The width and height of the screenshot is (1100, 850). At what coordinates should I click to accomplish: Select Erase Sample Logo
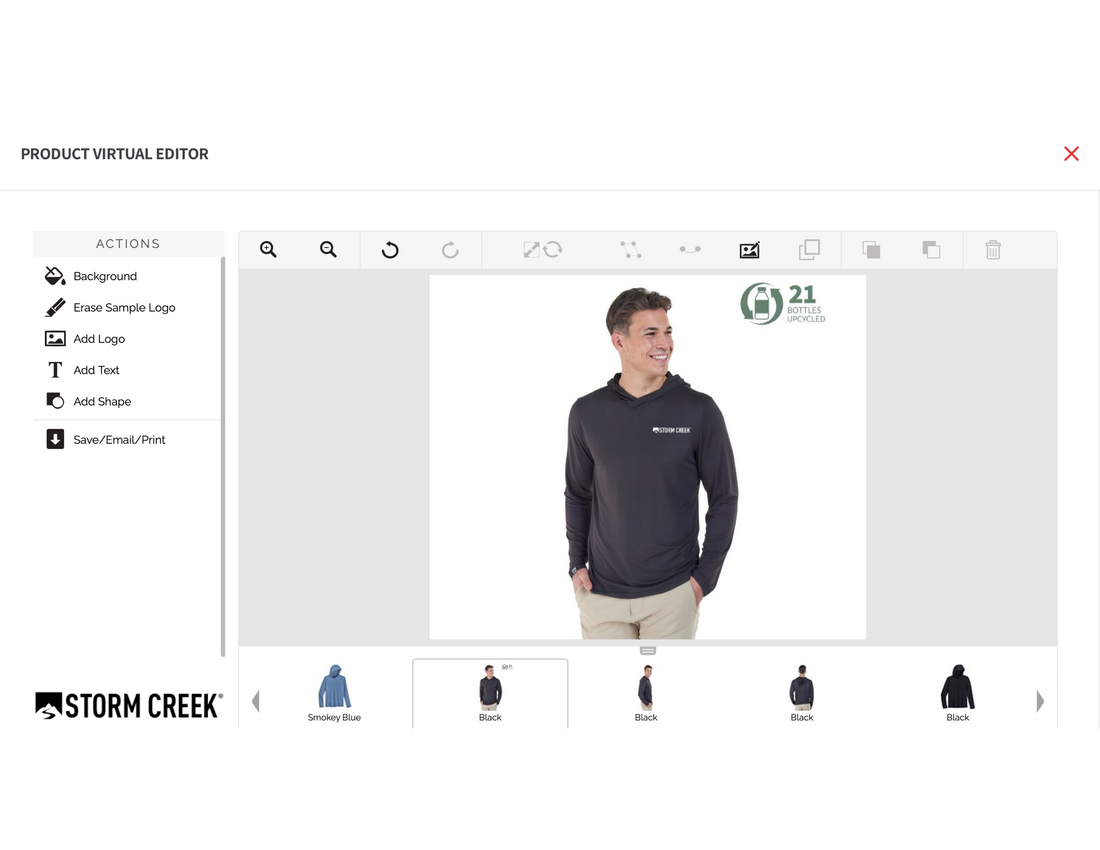(123, 308)
